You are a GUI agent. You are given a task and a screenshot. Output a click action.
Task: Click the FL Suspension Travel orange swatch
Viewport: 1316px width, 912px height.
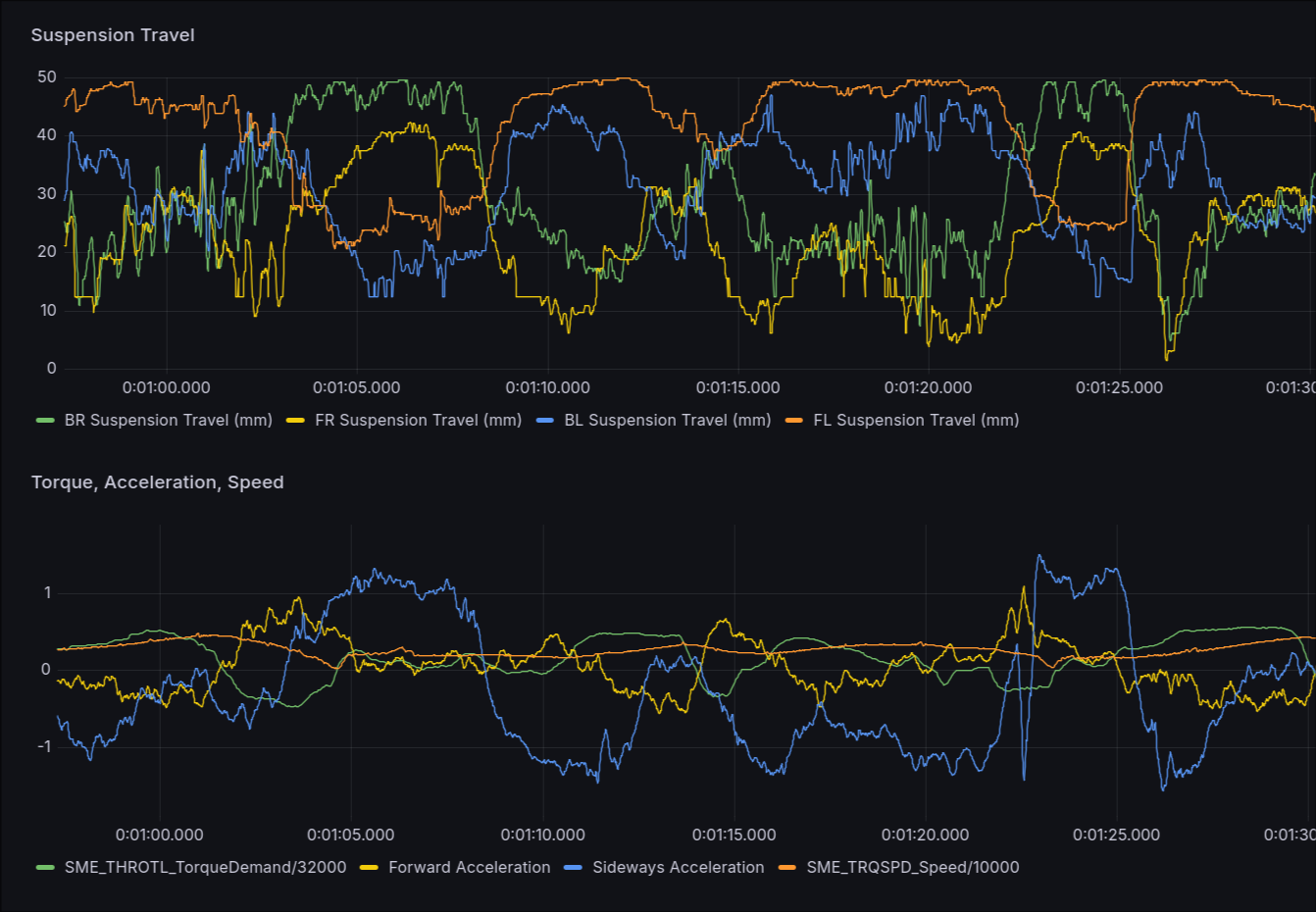794,421
